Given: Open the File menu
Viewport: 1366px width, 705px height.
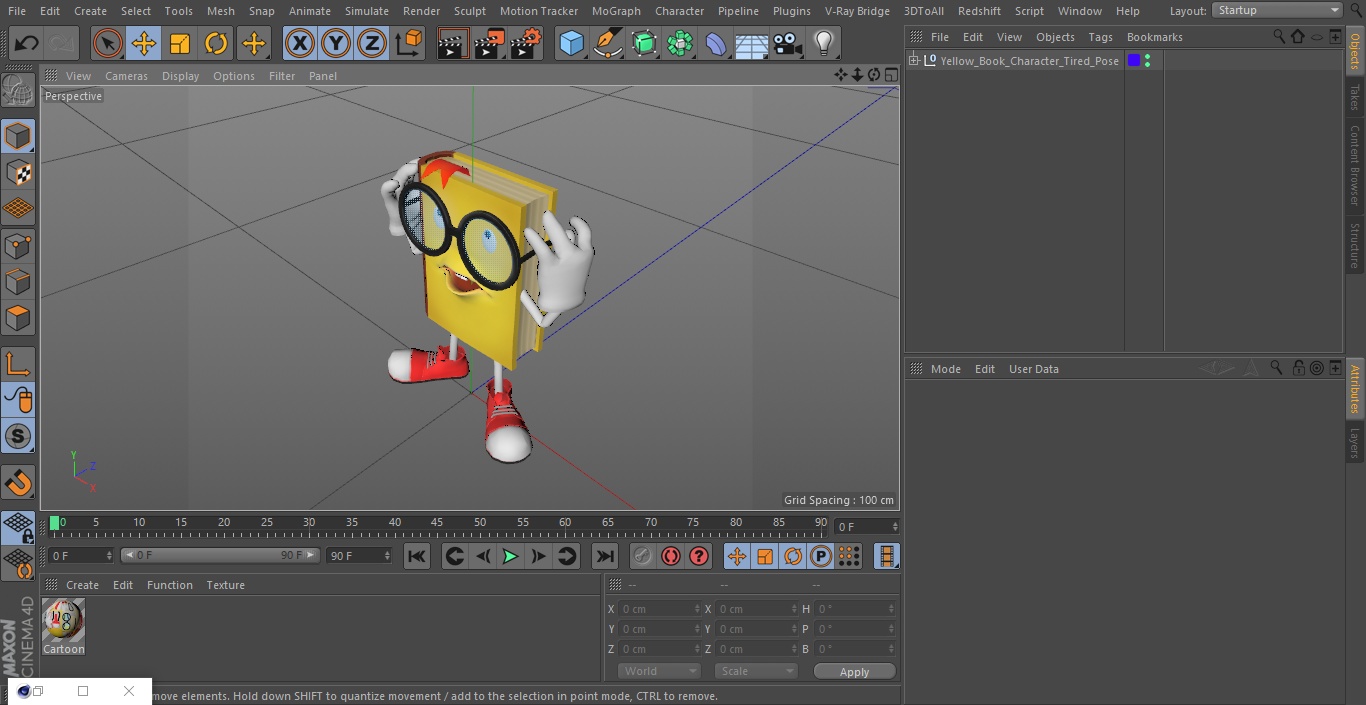Looking at the screenshot, I should click(17, 11).
